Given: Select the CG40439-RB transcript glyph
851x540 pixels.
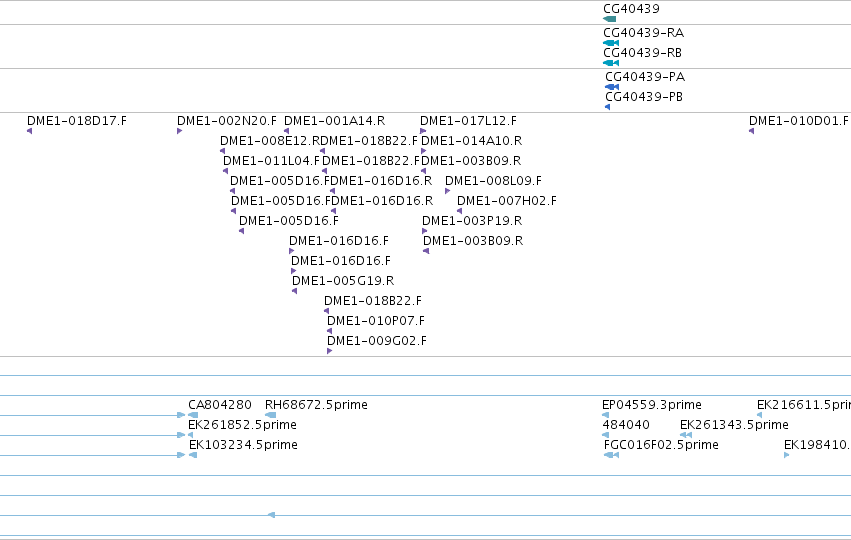Looking at the screenshot, I should click(611, 63).
